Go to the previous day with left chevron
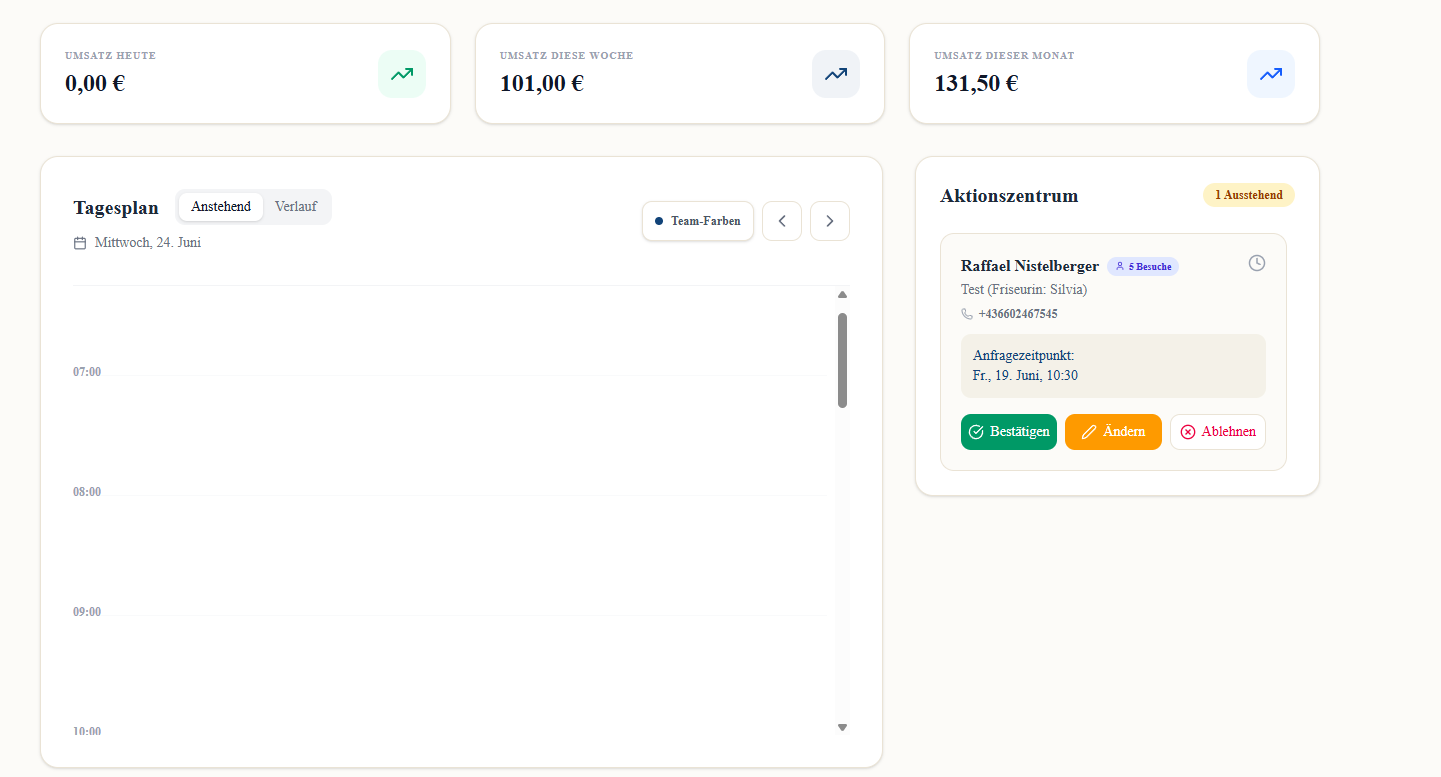The image size is (1441, 777). click(782, 221)
